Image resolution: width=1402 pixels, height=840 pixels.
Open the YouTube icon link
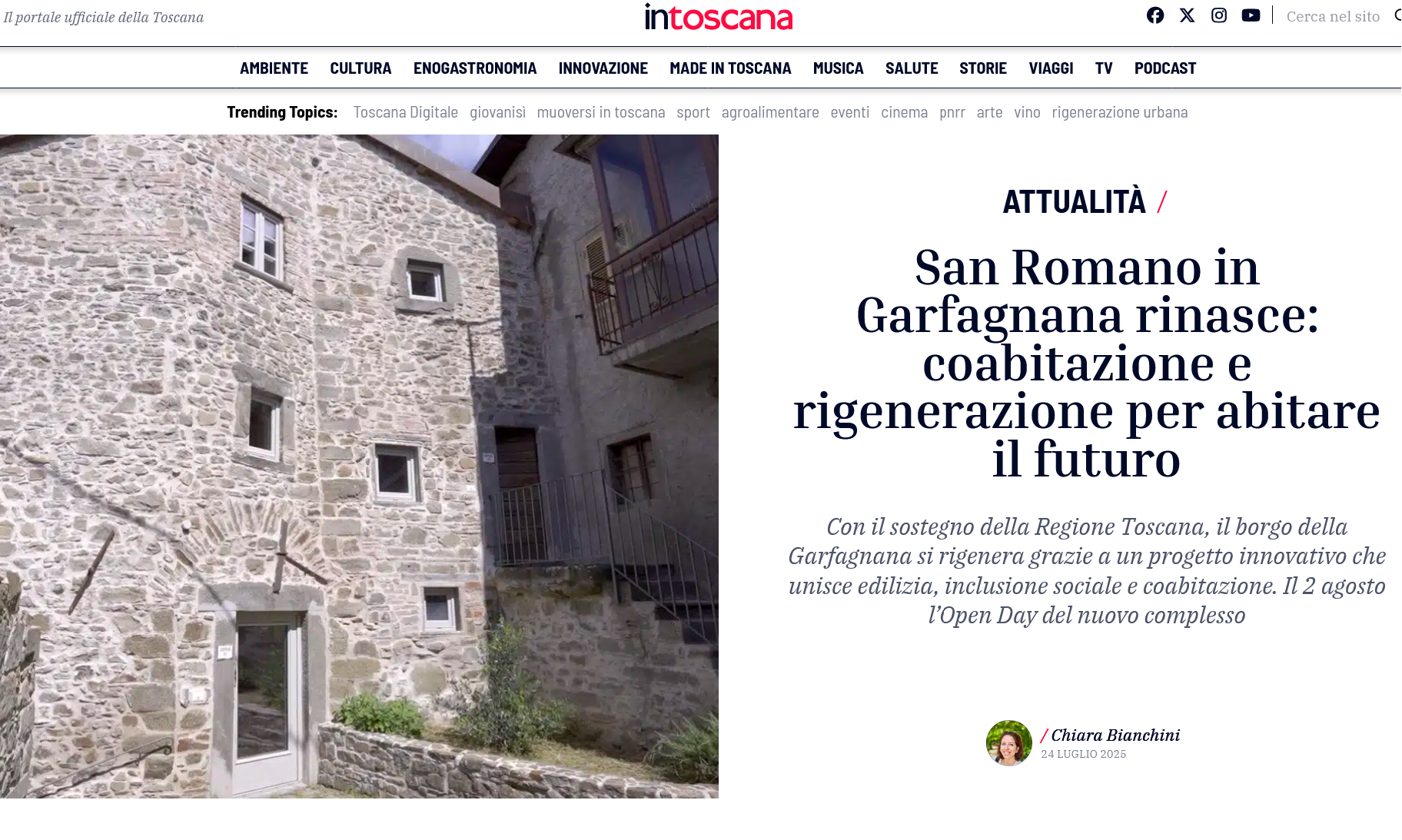tap(1251, 15)
